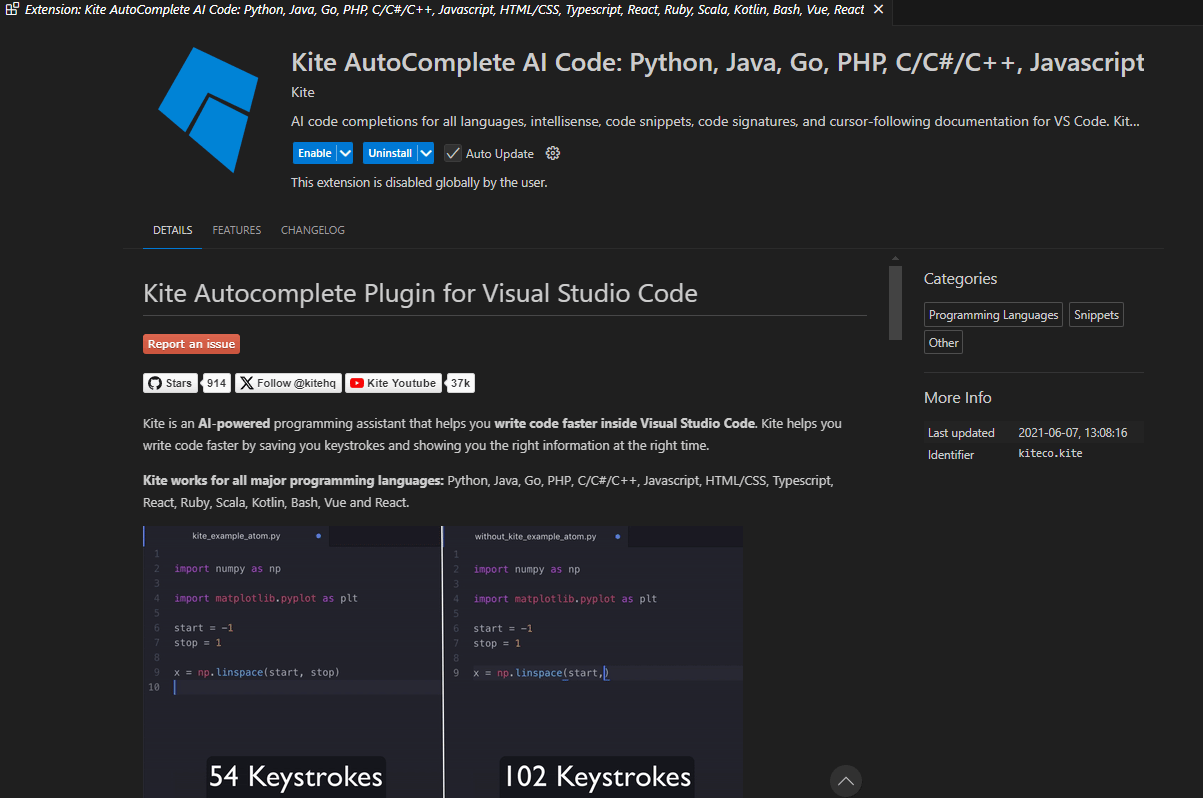Click the Categories heading
This screenshot has height=798, width=1203.
960,279
